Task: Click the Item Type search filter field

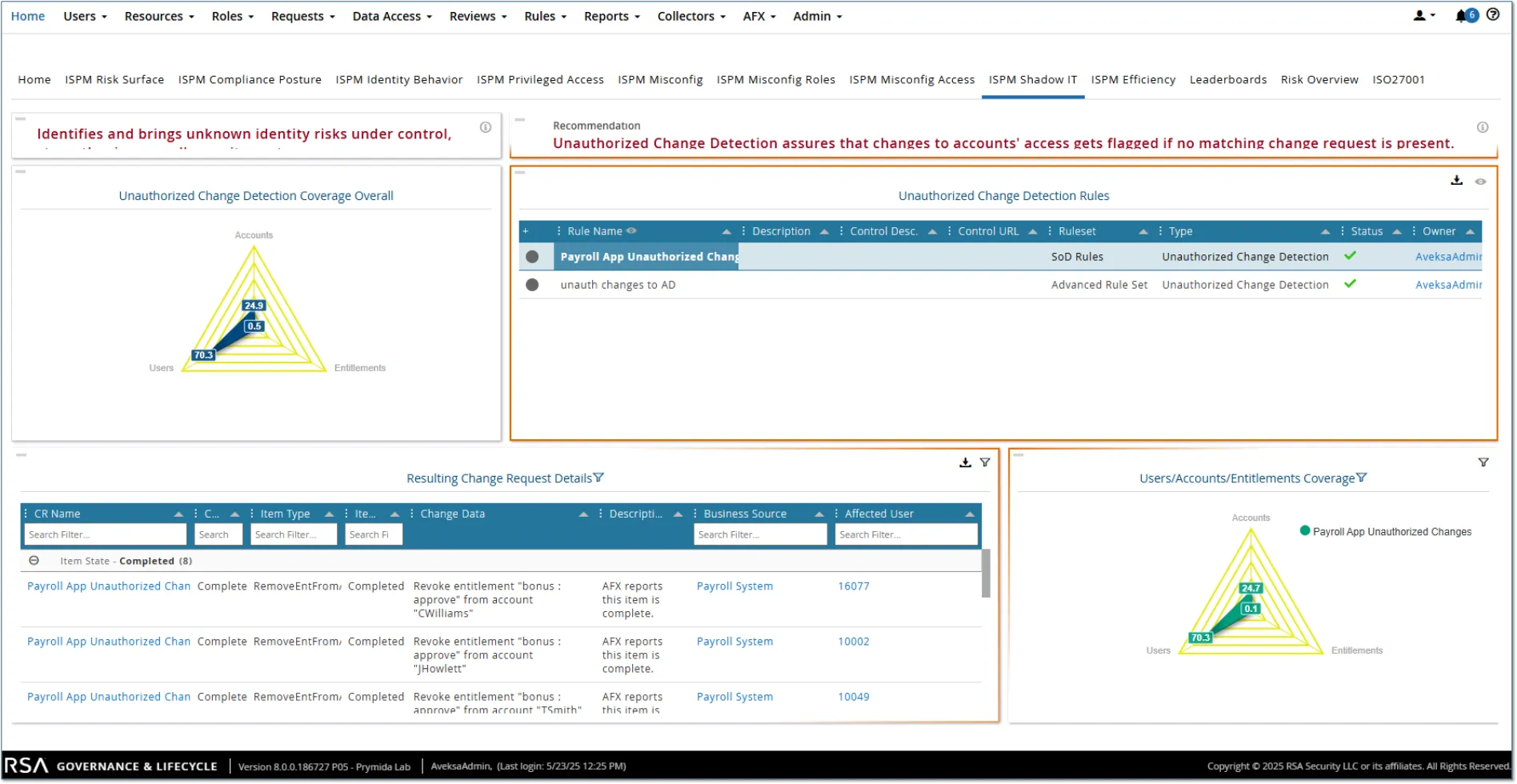Action: (294, 534)
